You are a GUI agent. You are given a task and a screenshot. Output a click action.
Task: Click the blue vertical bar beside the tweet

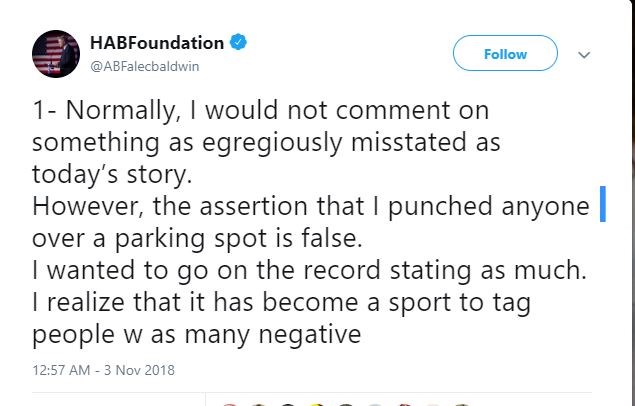(x=603, y=203)
